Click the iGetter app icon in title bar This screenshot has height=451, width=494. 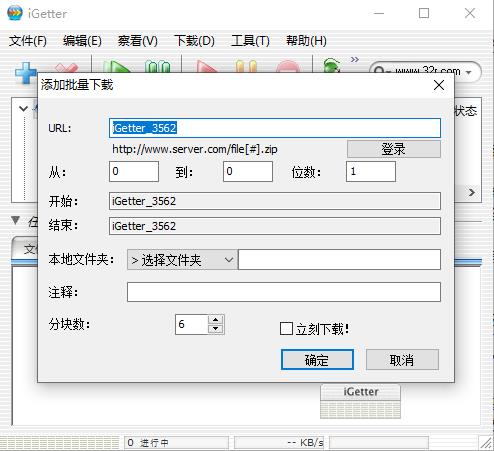point(15,13)
